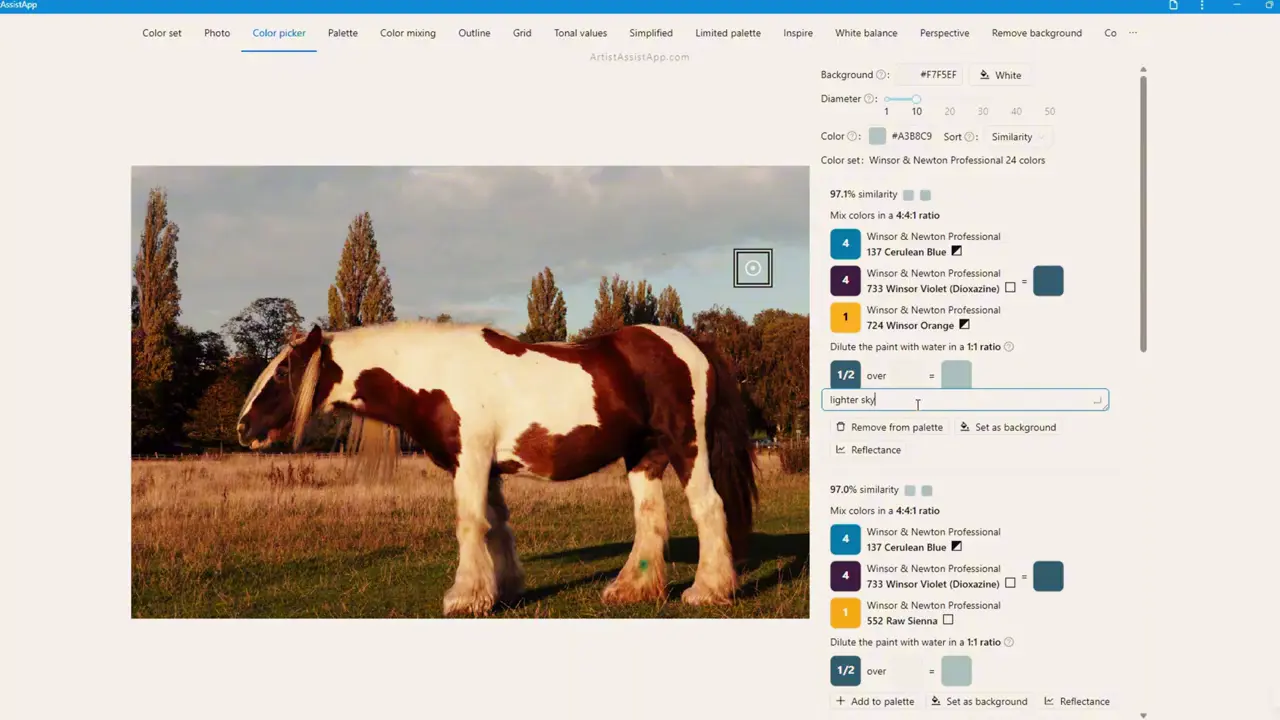Open the Reflectance chart for the top mix
This screenshot has height=720, width=1280.
click(x=868, y=449)
